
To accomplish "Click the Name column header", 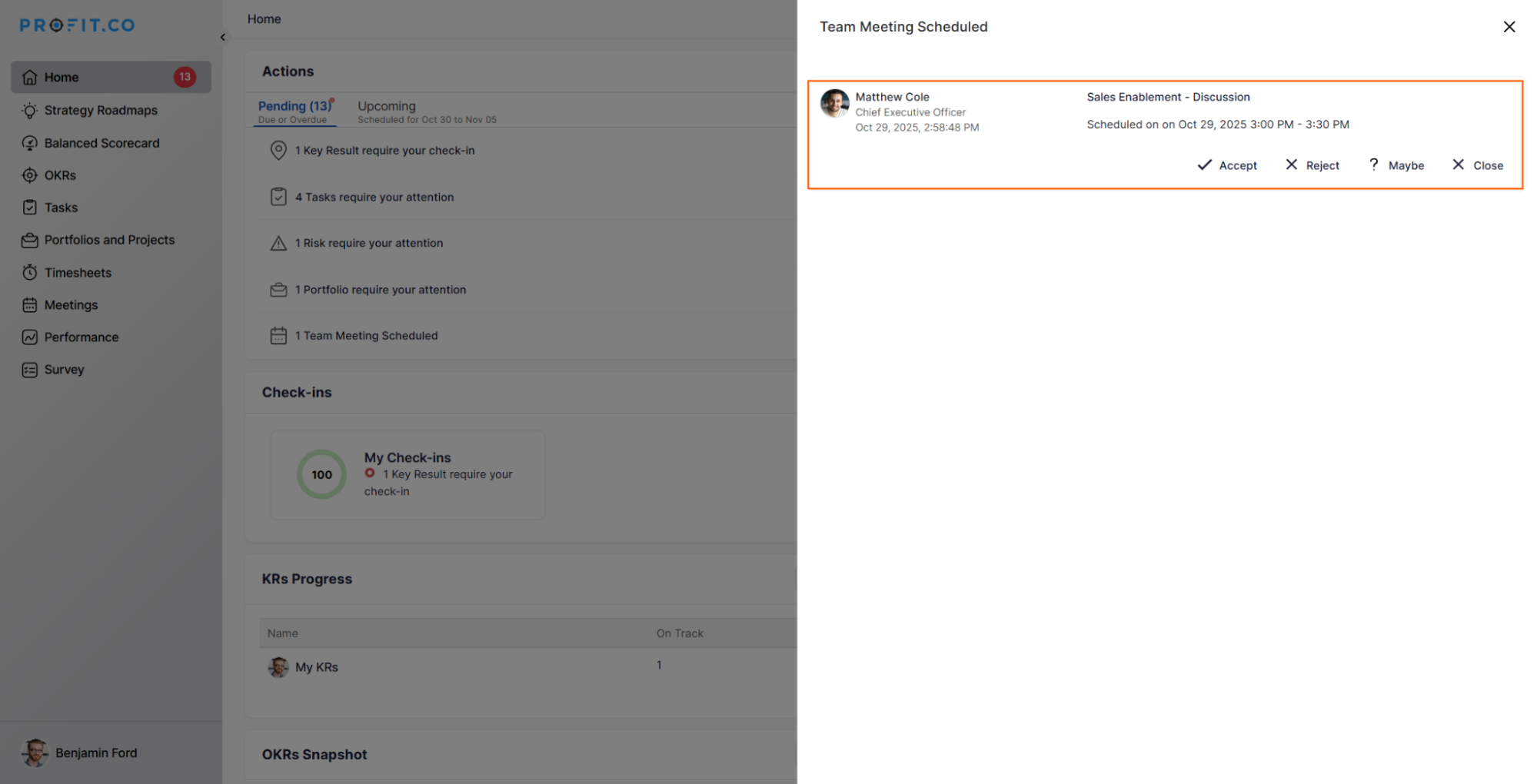I will click(283, 633).
